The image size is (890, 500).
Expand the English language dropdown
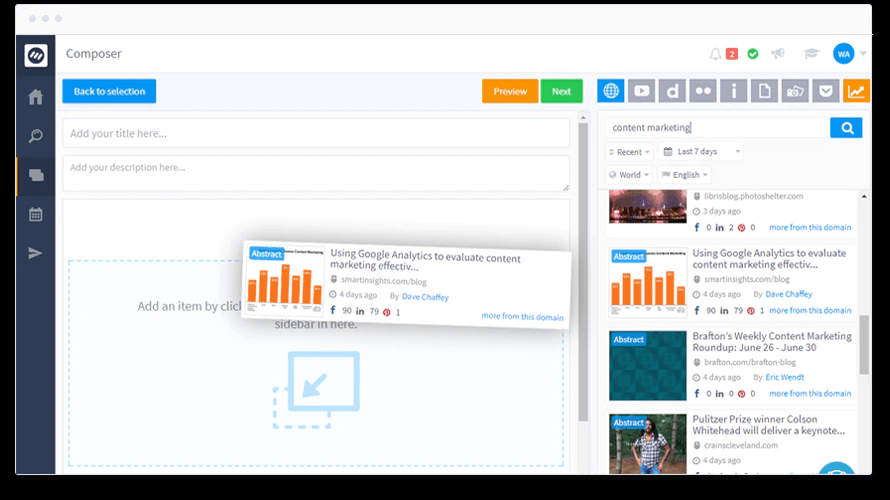[x=685, y=175]
